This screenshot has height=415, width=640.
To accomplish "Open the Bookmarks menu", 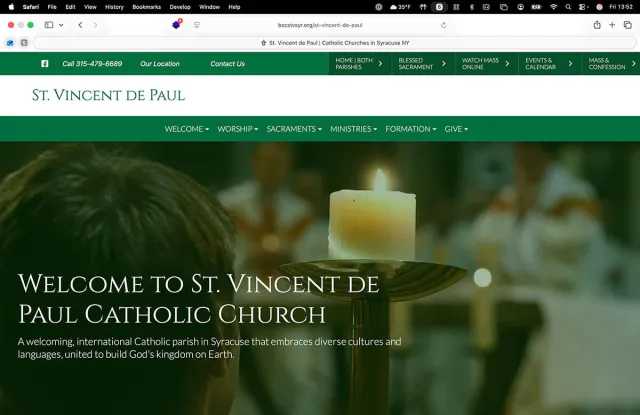I will [x=147, y=7].
